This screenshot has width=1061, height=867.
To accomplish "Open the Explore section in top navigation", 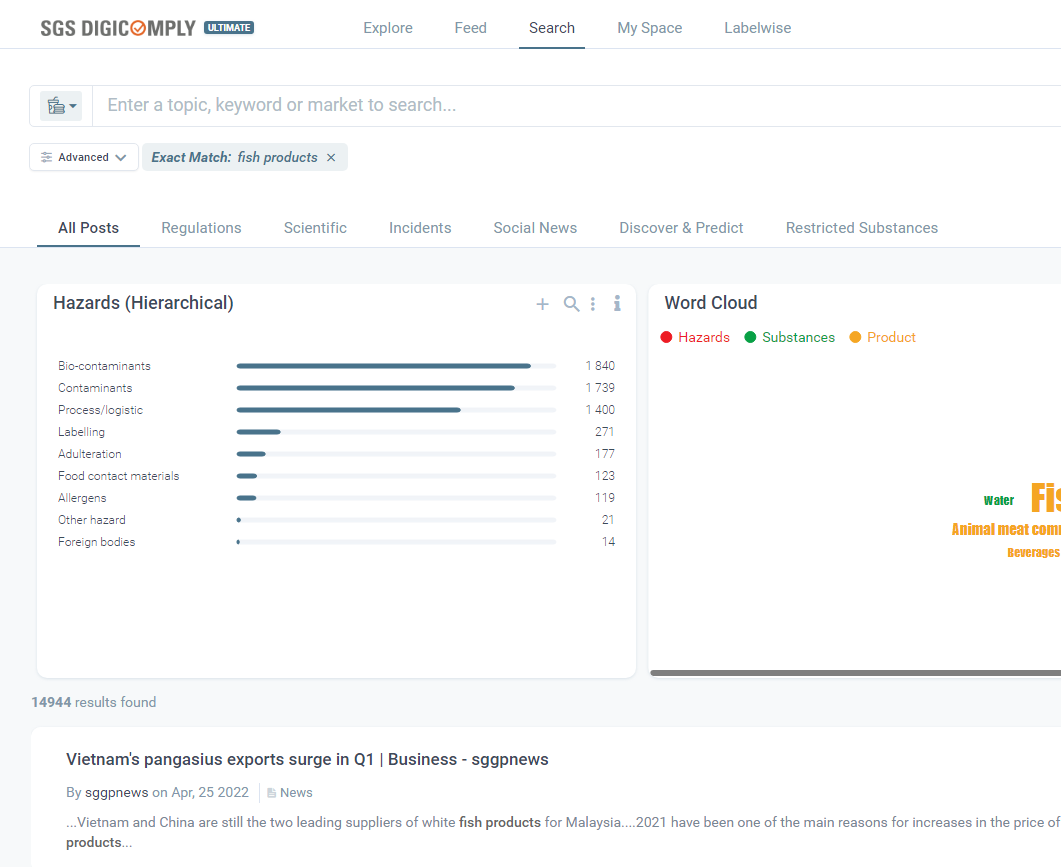I will pyautogui.click(x=388, y=28).
